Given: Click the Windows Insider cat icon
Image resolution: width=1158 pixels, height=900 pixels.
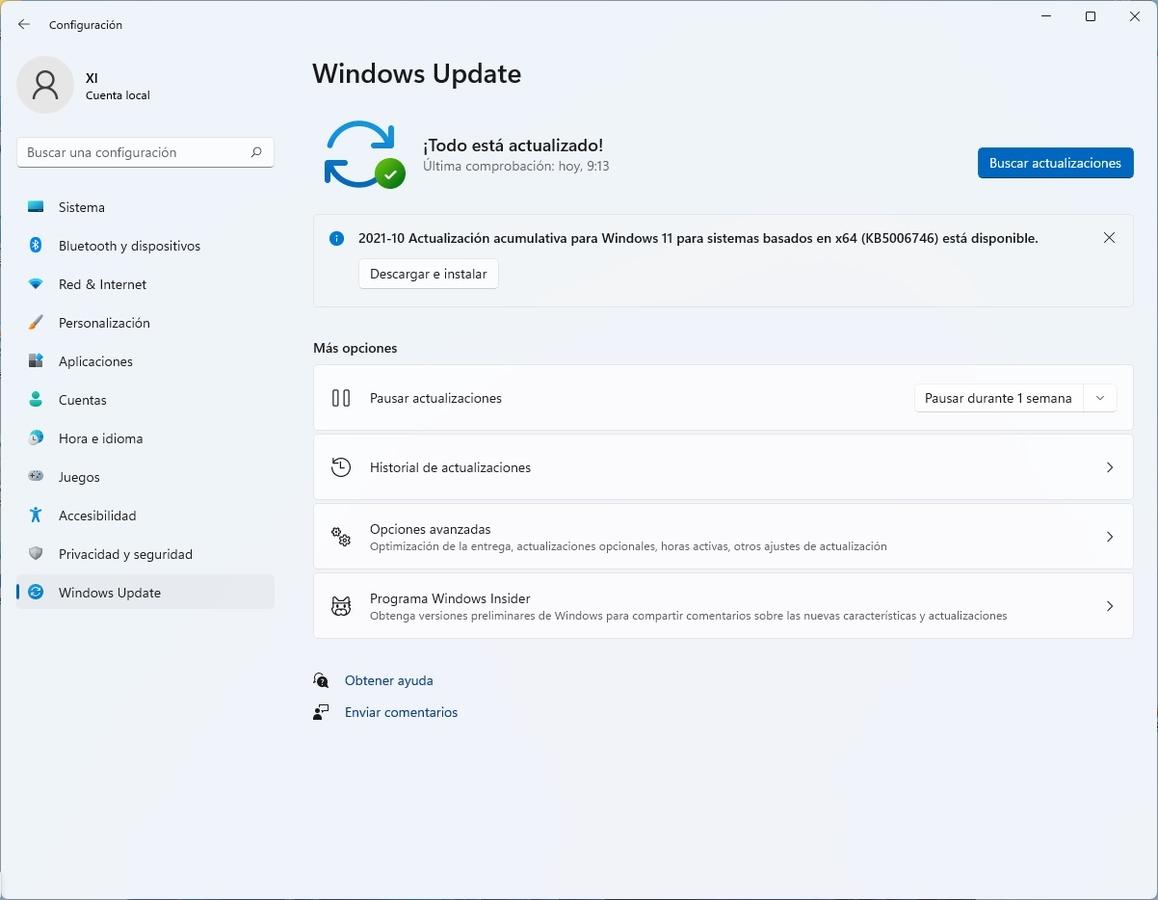Looking at the screenshot, I should [340, 606].
